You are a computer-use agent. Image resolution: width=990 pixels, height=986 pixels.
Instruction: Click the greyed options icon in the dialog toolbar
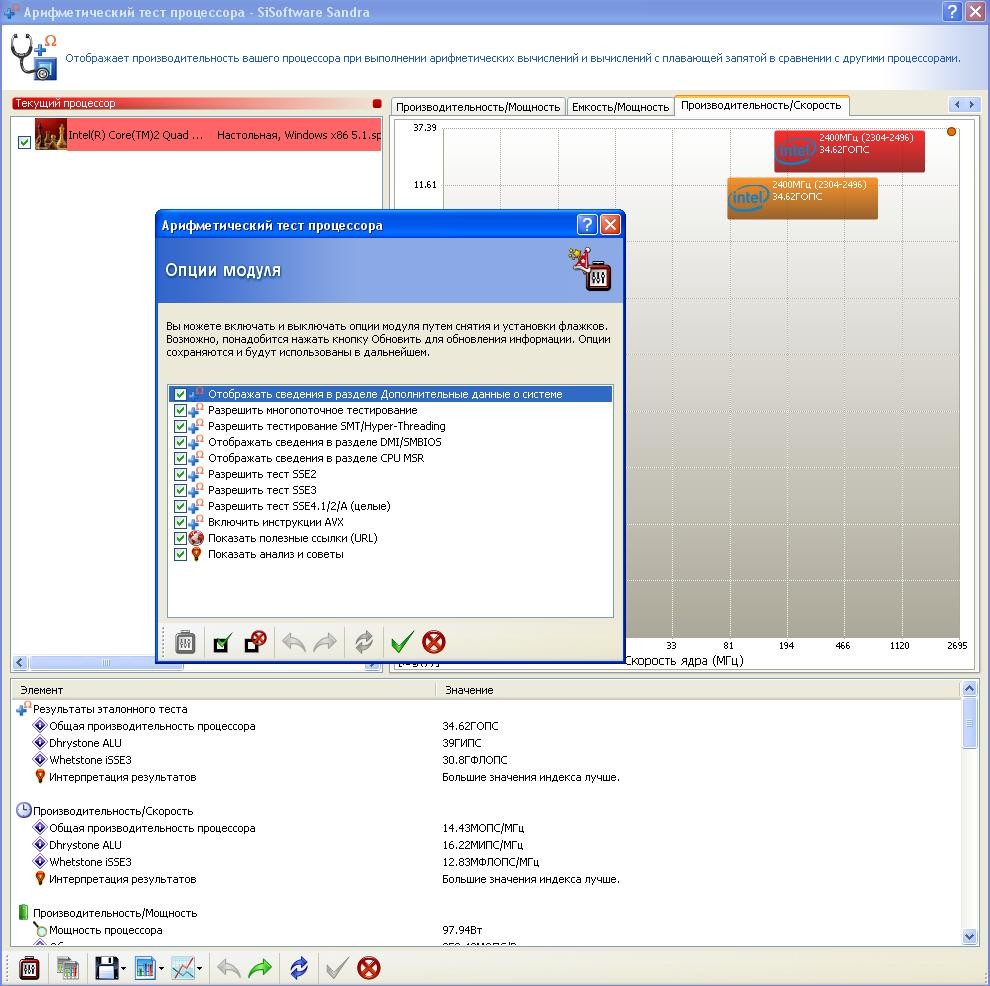point(185,643)
